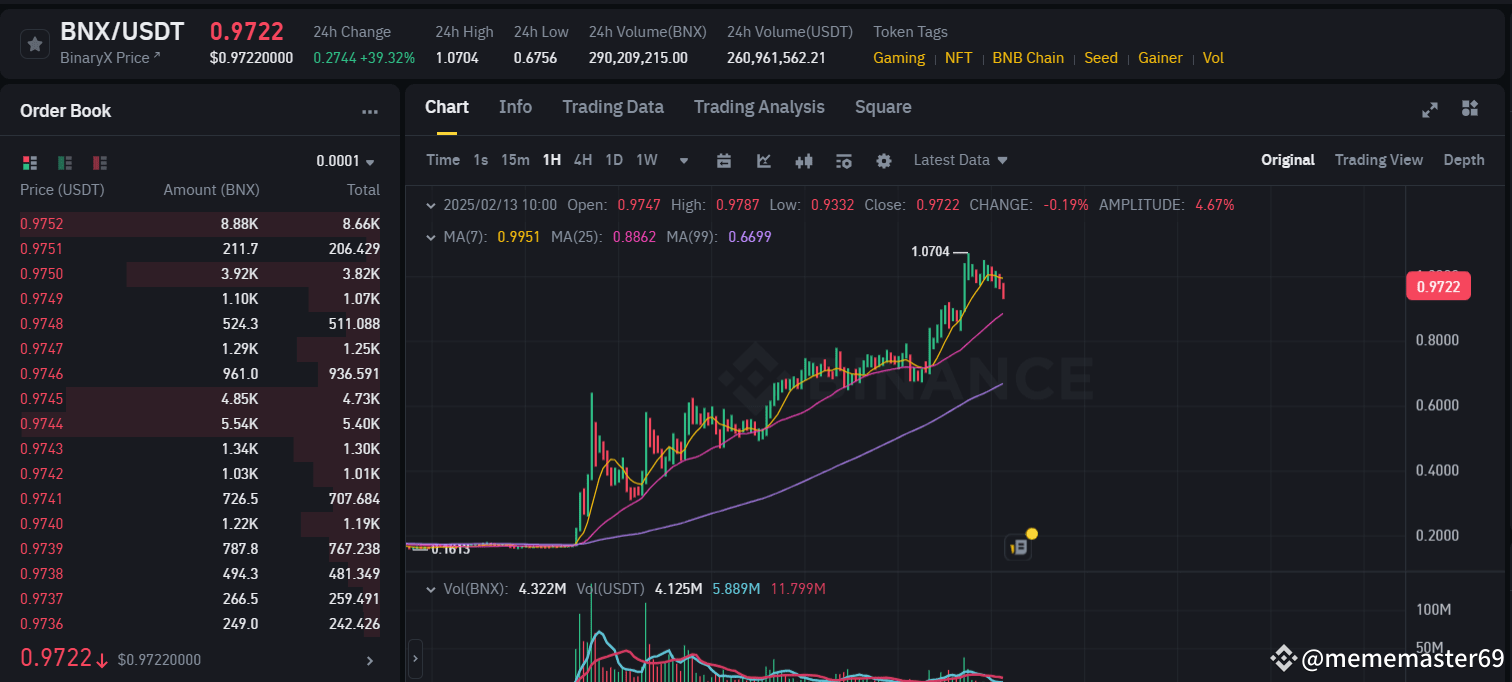
Task: Click the Price (USDT) column header
Action: click(62, 190)
